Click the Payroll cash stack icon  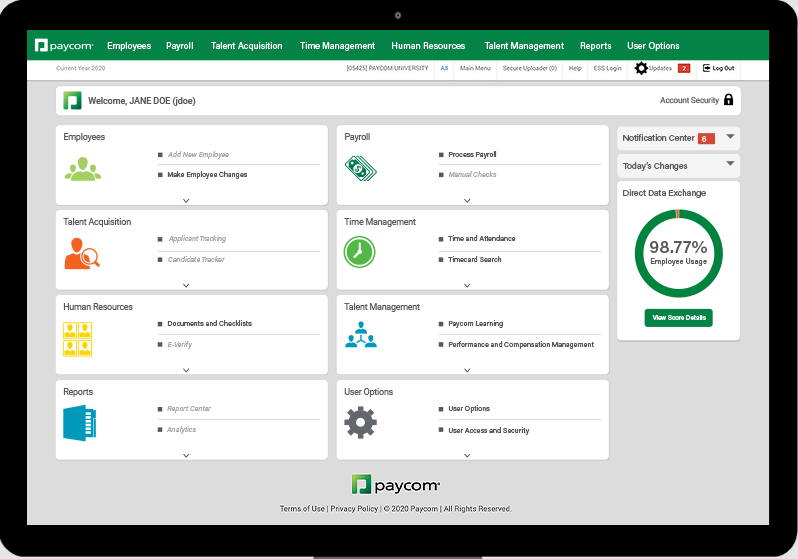(360, 169)
